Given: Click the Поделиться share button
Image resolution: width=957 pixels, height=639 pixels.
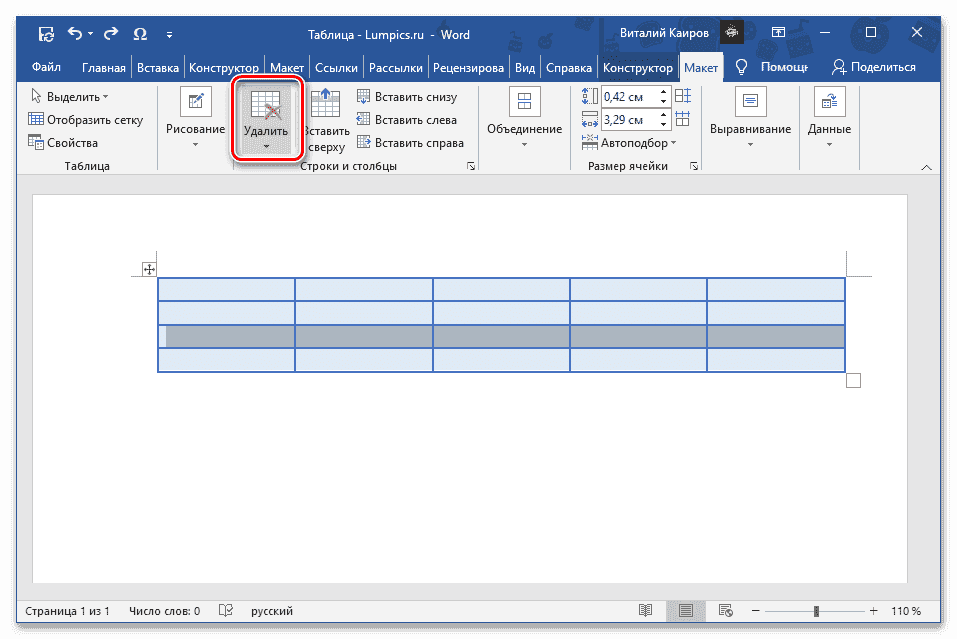Looking at the screenshot, I should [x=874, y=68].
